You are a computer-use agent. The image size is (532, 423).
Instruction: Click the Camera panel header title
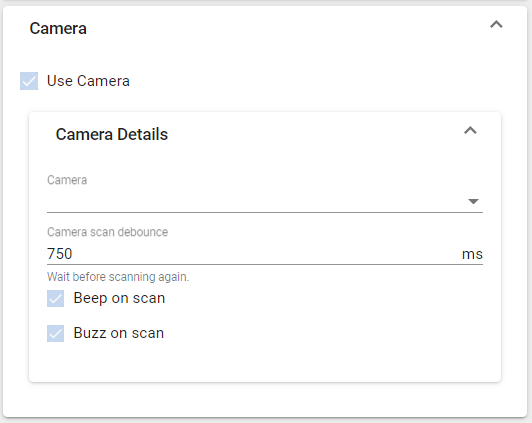click(58, 28)
